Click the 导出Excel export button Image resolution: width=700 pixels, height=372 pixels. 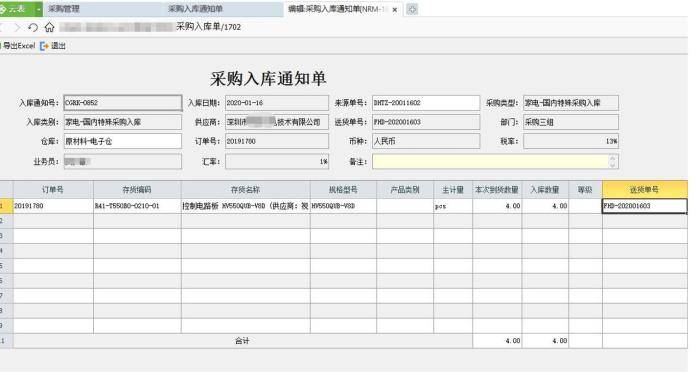point(18,46)
